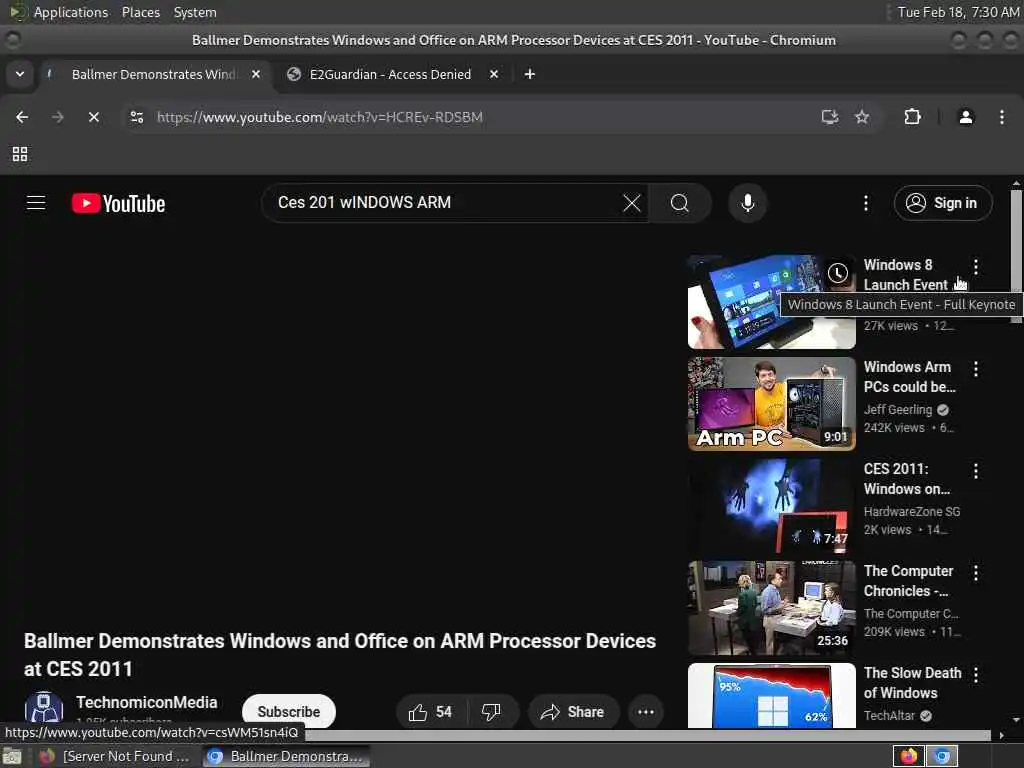Go to the YouTube home logo
1024x768 pixels.
(118, 203)
